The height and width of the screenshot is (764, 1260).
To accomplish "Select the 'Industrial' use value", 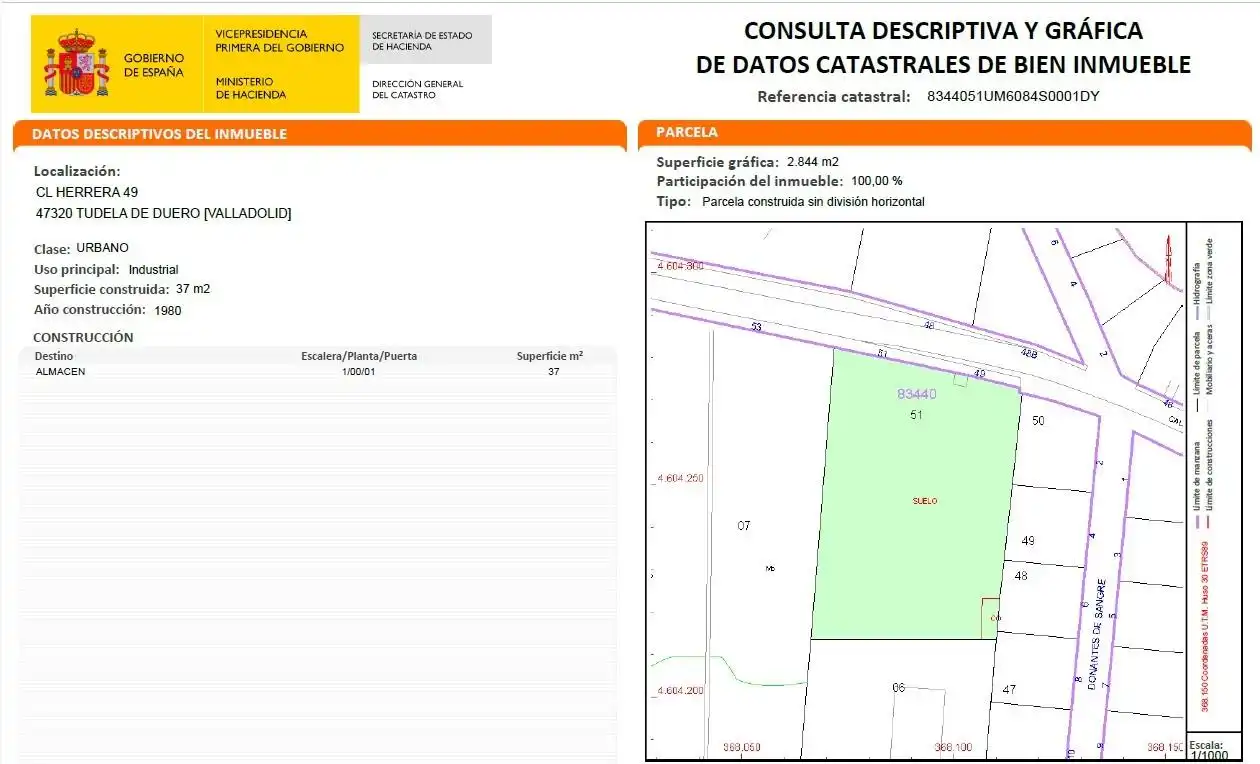I will [x=154, y=270].
